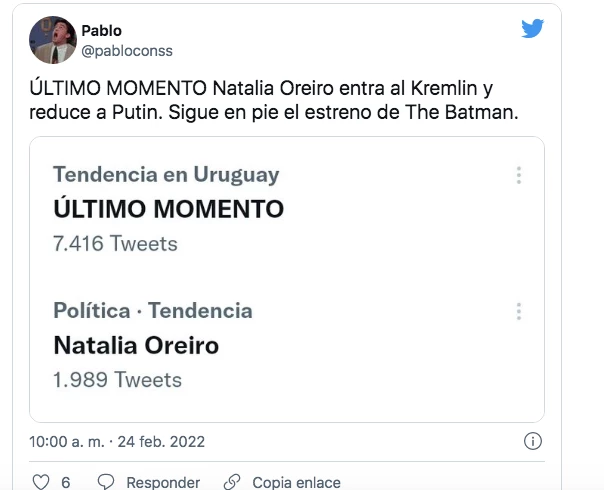Open the tweet info circle icon

(533, 441)
